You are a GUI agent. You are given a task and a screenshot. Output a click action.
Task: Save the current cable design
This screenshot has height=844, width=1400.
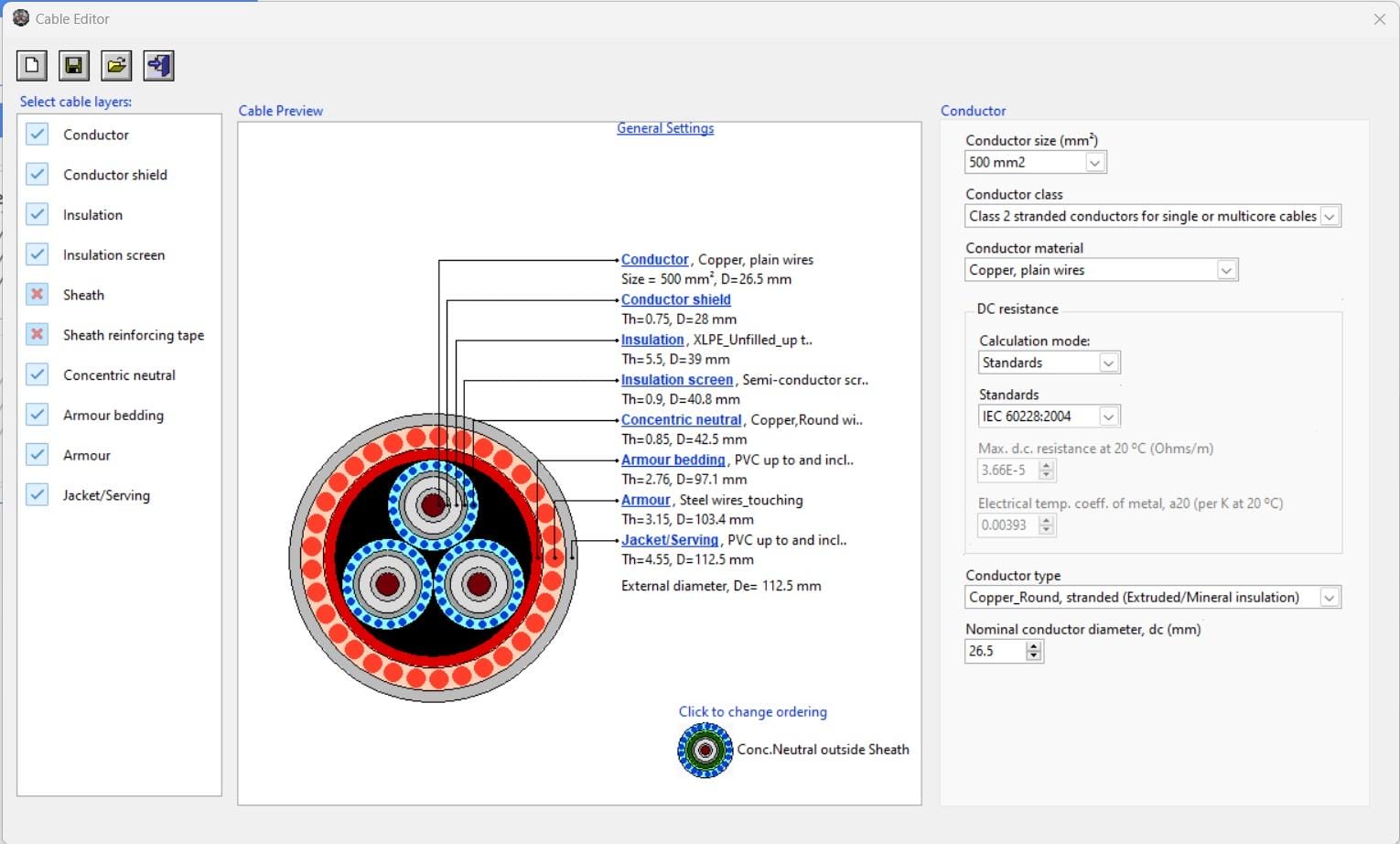(73, 65)
